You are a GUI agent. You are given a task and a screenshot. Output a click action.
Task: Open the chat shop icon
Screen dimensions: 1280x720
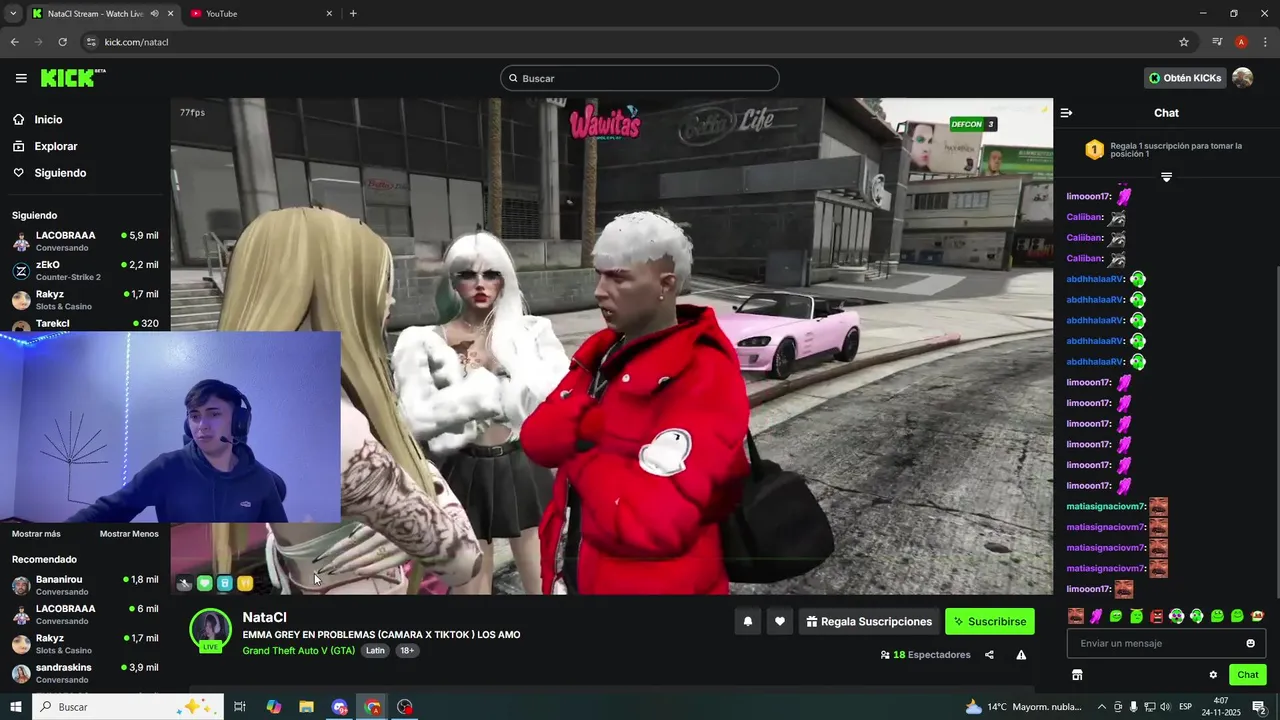[1077, 675]
